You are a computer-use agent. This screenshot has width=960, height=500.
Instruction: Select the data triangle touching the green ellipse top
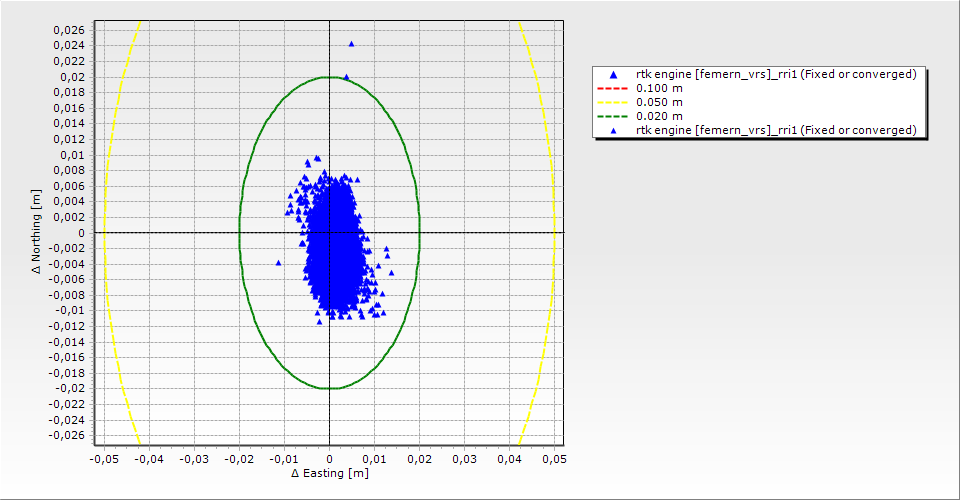[346, 77]
